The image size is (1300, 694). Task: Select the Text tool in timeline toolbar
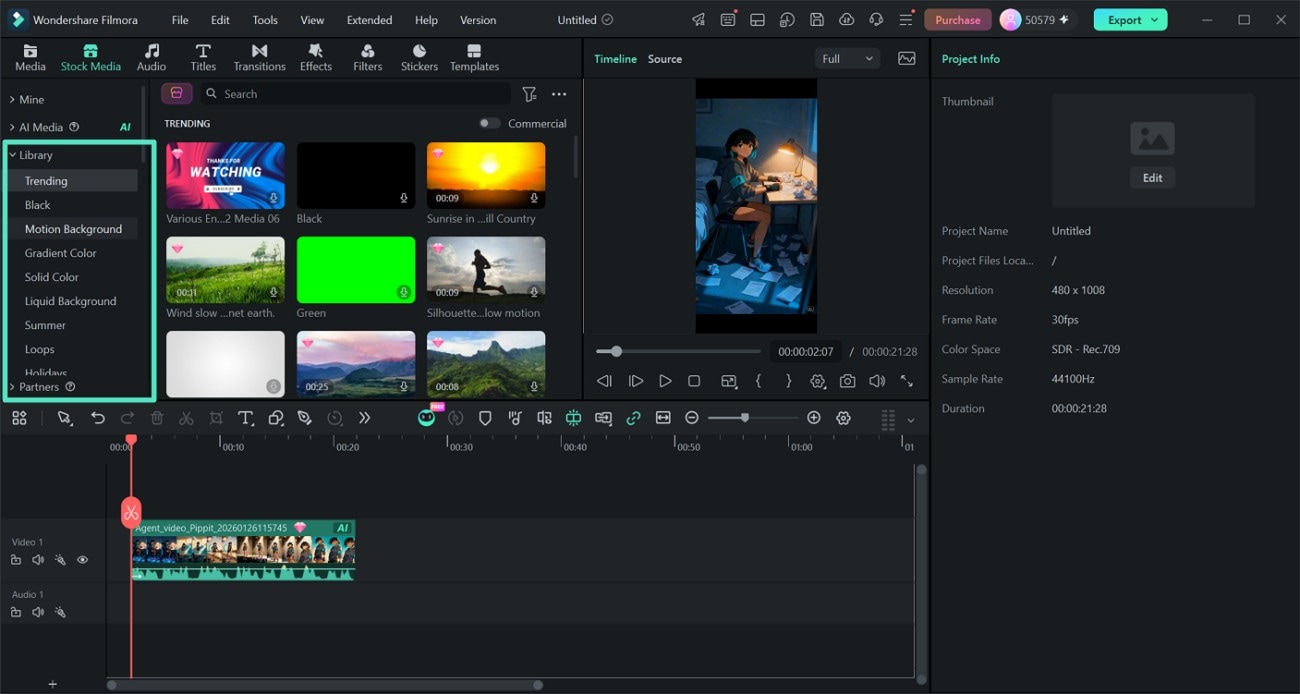pyautogui.click(x=245, y=418)
